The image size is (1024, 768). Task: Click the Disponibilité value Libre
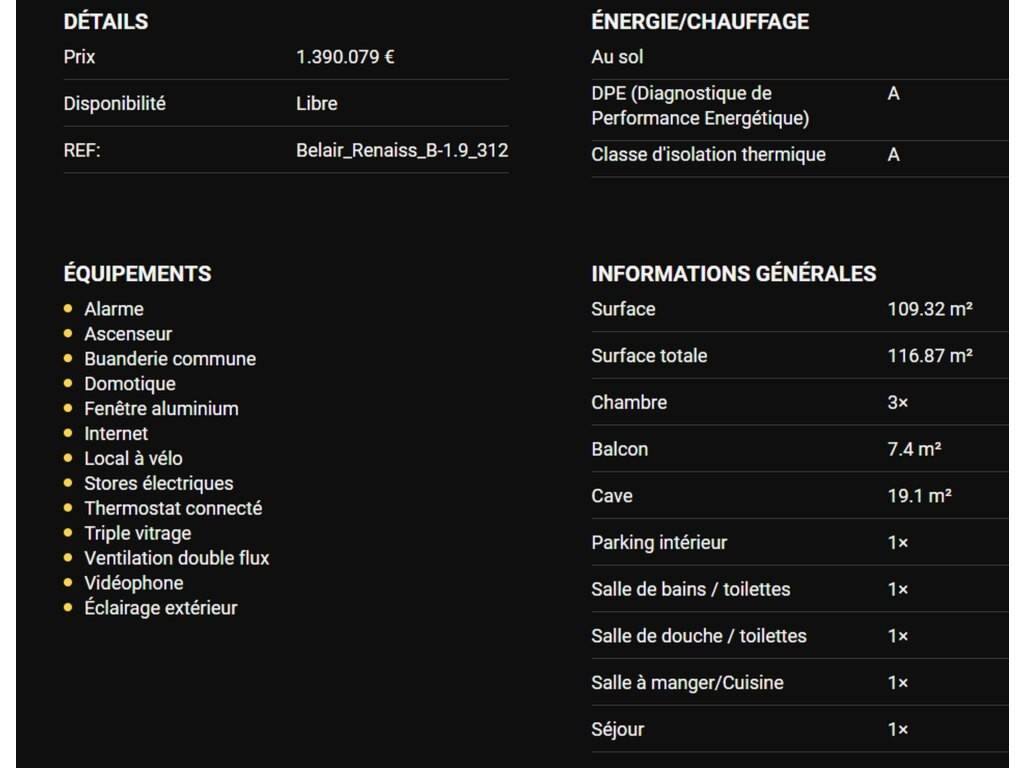(317, 103)
